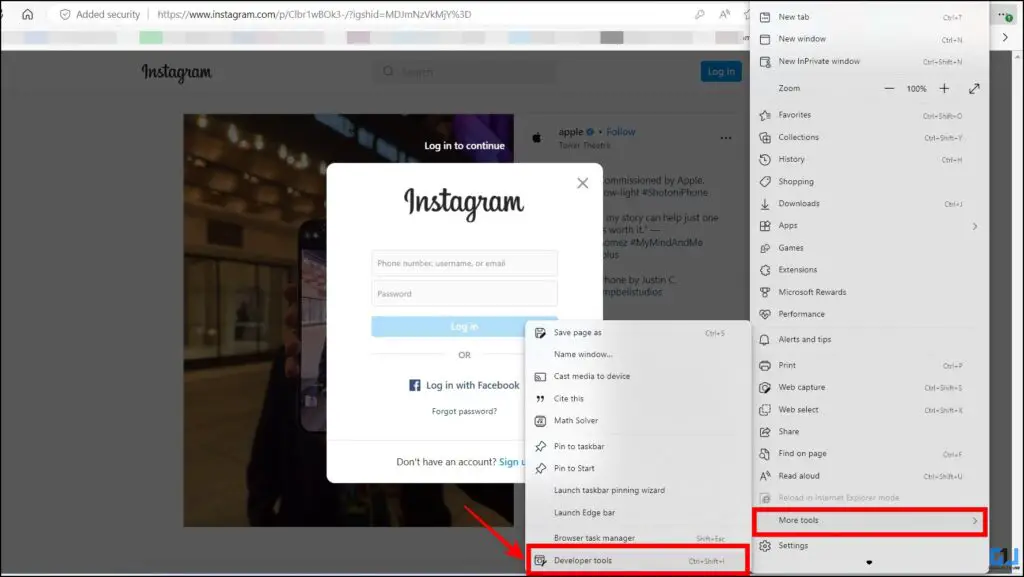Click Forgot password link

click(464, 411)
